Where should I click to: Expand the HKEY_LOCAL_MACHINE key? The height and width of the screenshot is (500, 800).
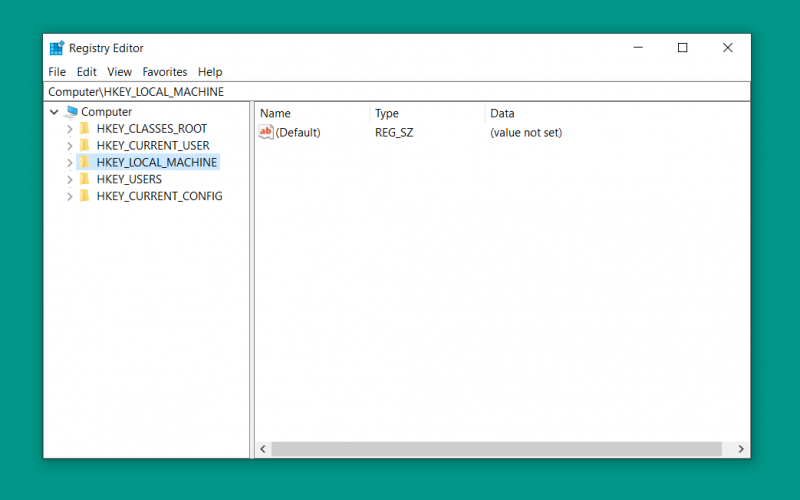click(x=70, y=162)
